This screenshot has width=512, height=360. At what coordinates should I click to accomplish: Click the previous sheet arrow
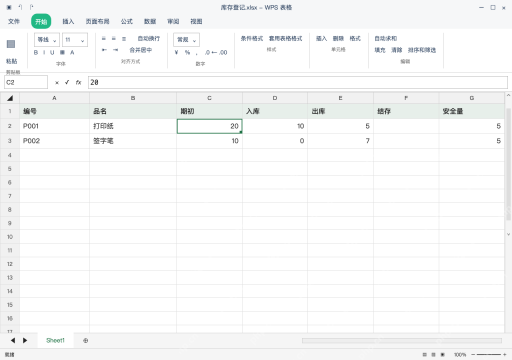click(13, 340)
